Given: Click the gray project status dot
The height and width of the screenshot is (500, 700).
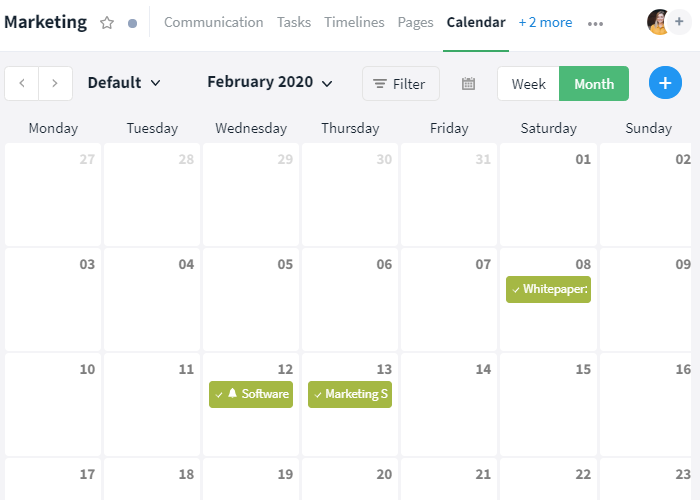Looking at the screenshot, I should click(x=132, y=23).
